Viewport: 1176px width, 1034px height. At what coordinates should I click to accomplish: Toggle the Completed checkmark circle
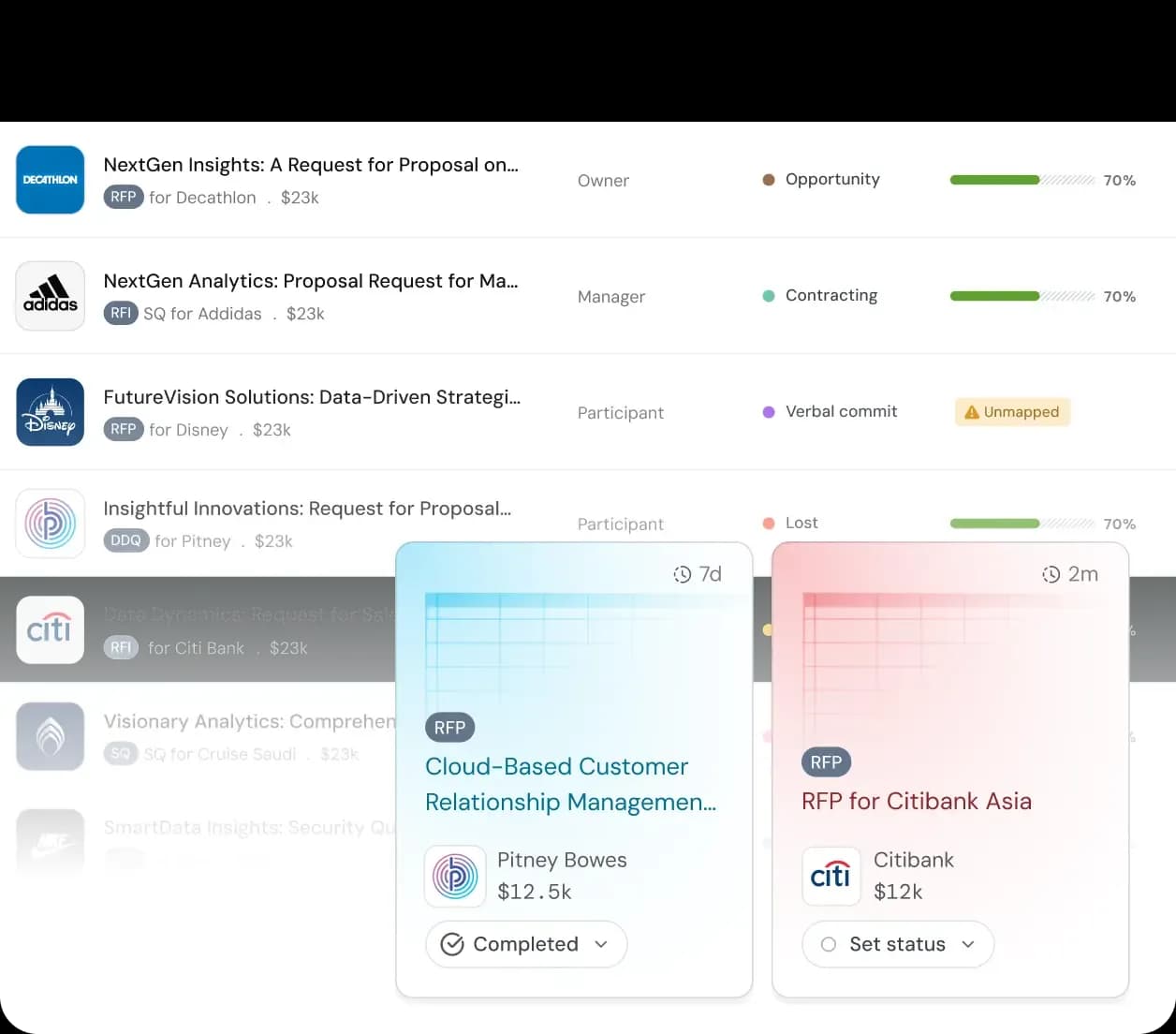pos(452,944)
